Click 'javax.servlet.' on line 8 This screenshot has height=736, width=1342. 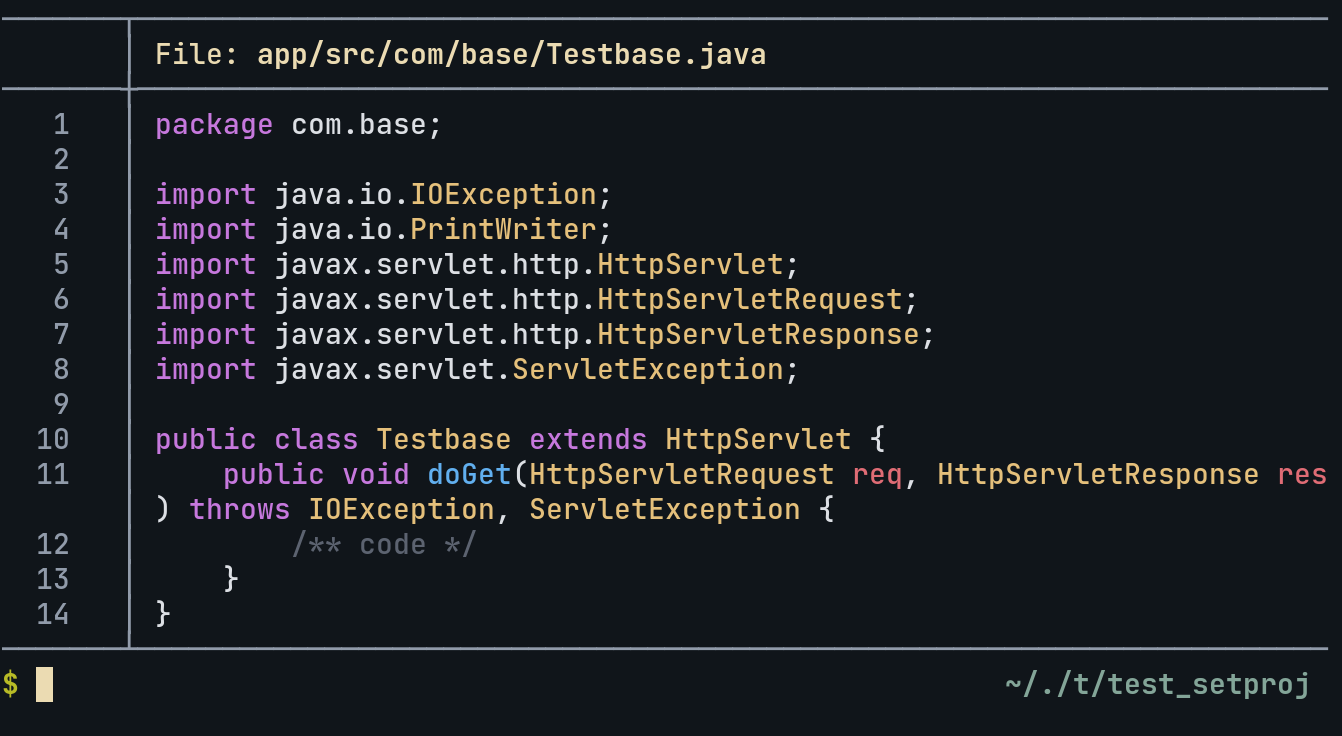pos(393,369)
